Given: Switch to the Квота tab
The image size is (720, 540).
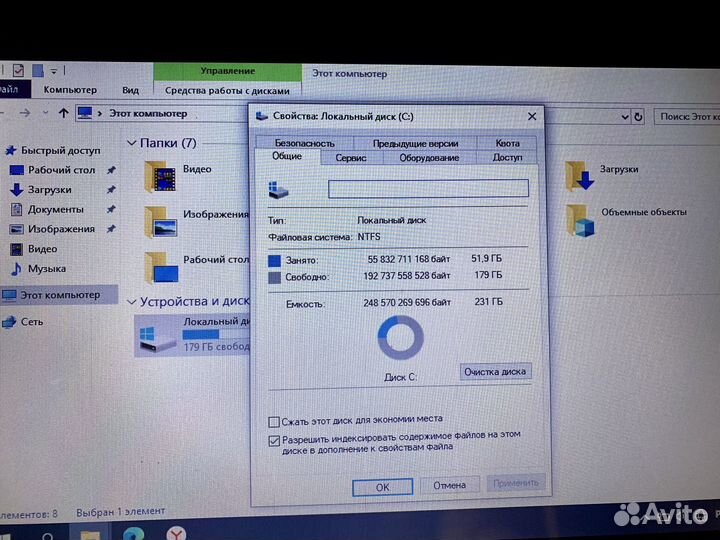Looking at the screenshot, I should (x=507, y=143).
